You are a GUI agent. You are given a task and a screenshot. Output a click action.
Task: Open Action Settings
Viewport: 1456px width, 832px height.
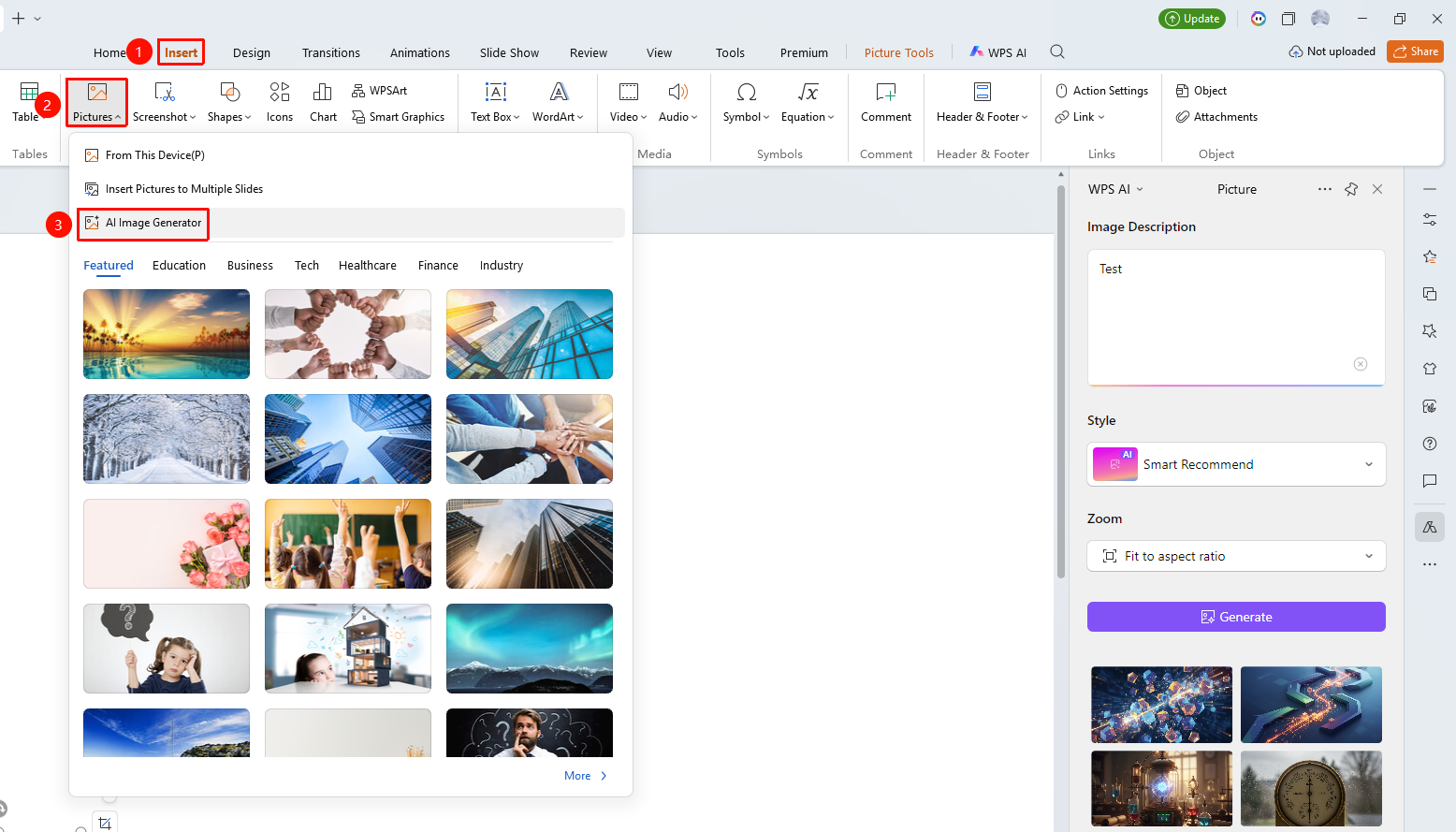[x=1102, y=91]
